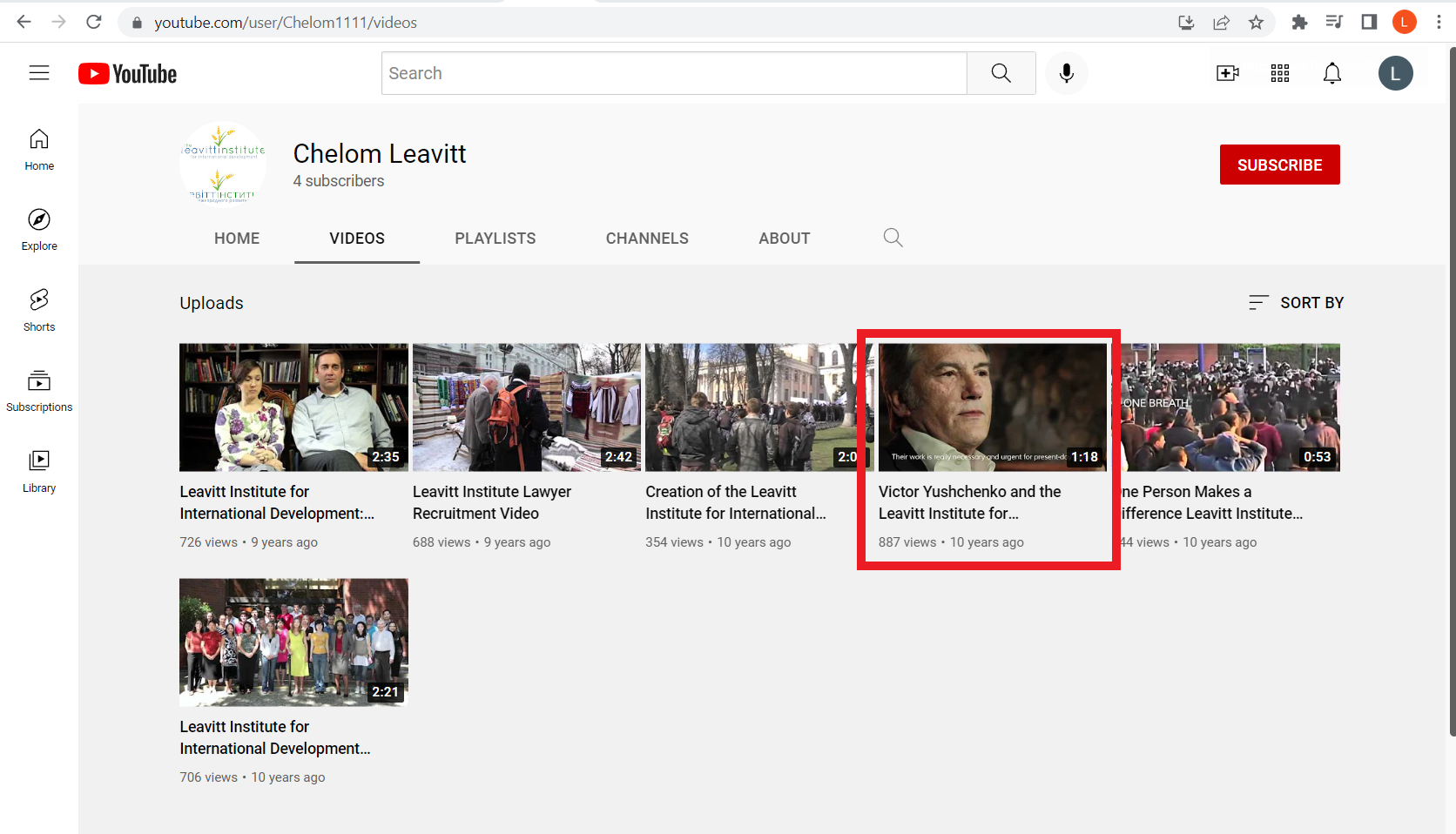Click the Leavitt Institute Lawyer Recruitment Video title
The height and width of the screenshot is (834, 1456).
(x=492, y=502)
